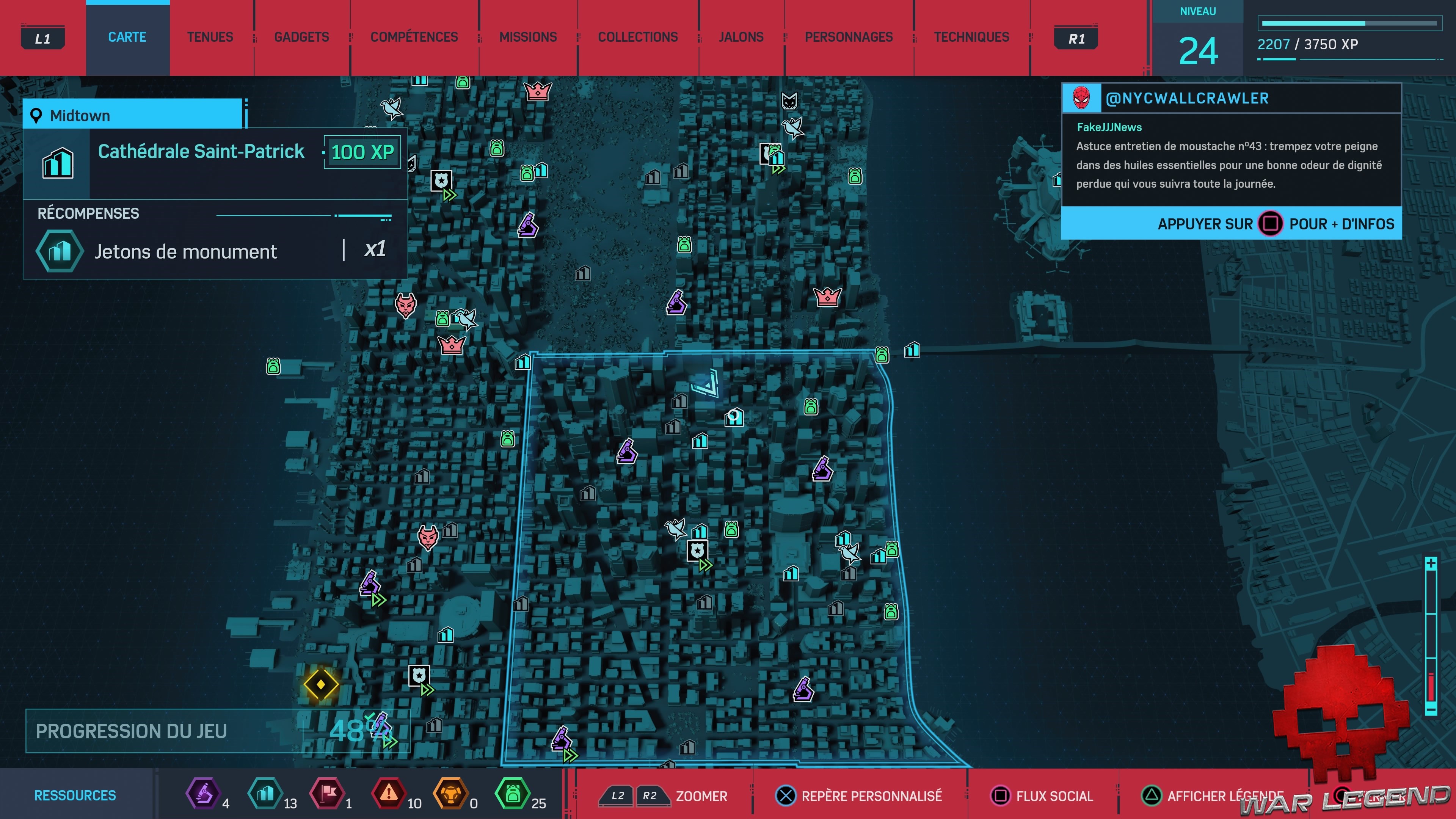Click Flux Social button prompt
Viewport: 1456px width, 819px height.
tap(1042, 796)
